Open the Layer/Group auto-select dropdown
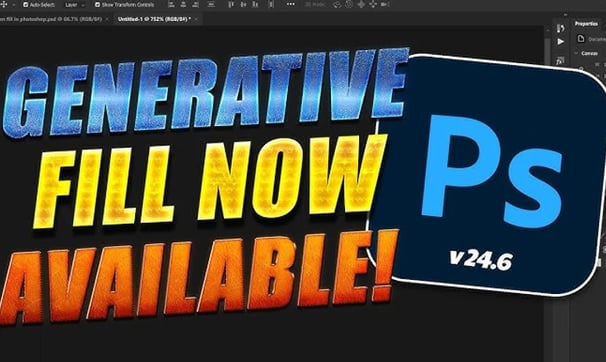The width and height of the screenshot is (606, 362). [x=75, y=5]
